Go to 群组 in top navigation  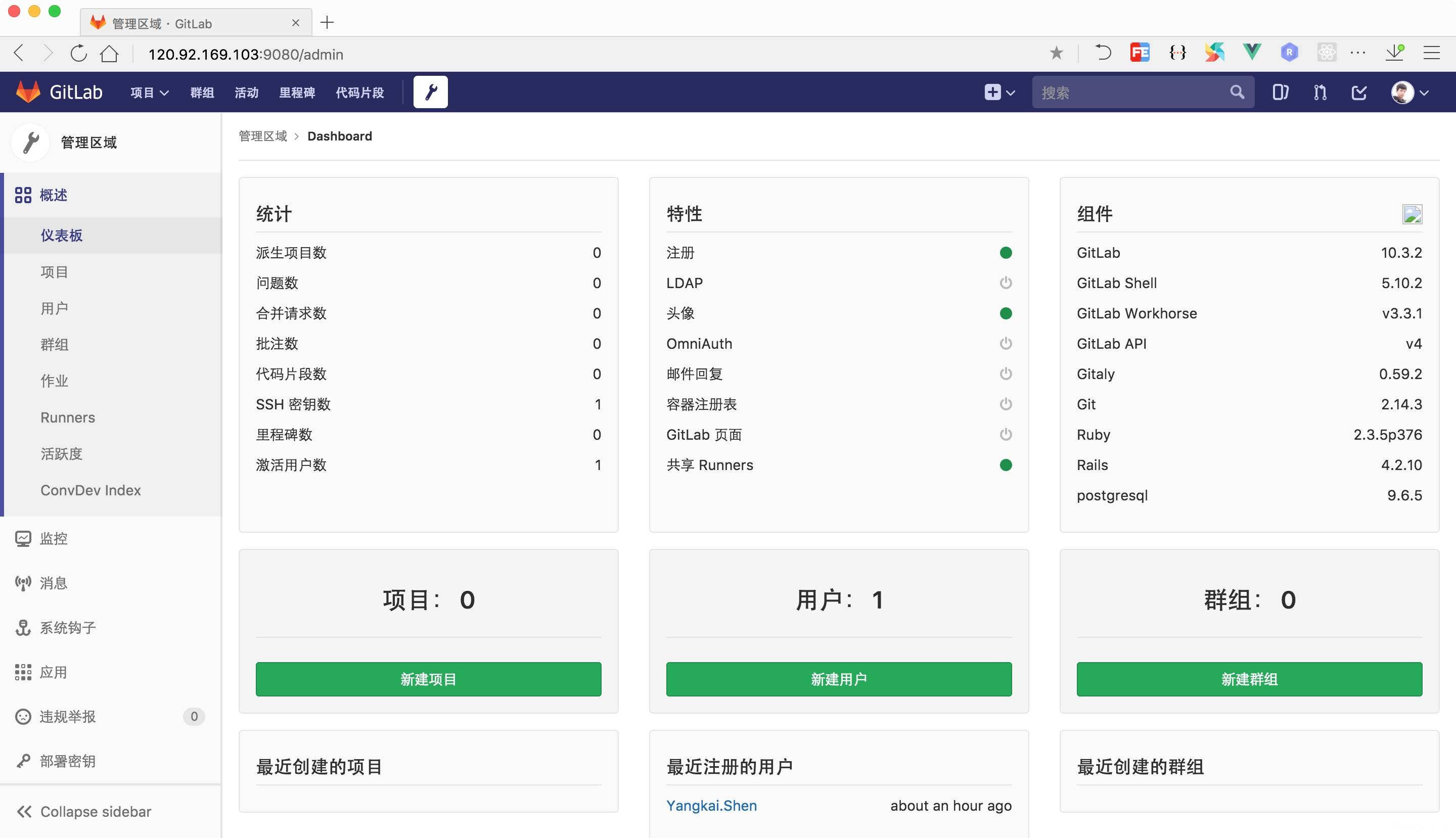tap(202, 92)
